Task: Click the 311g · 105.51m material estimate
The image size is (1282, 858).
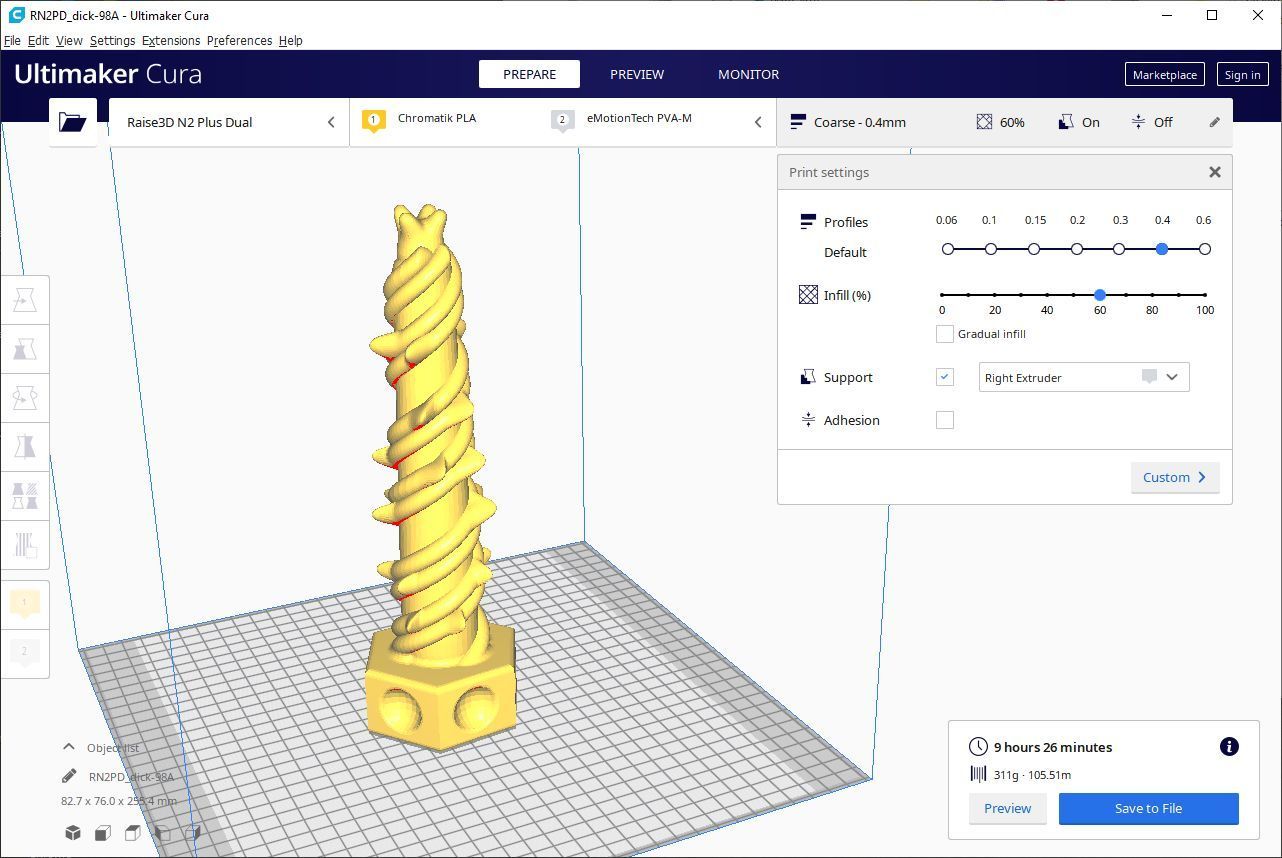Action: click(1032, 774)
